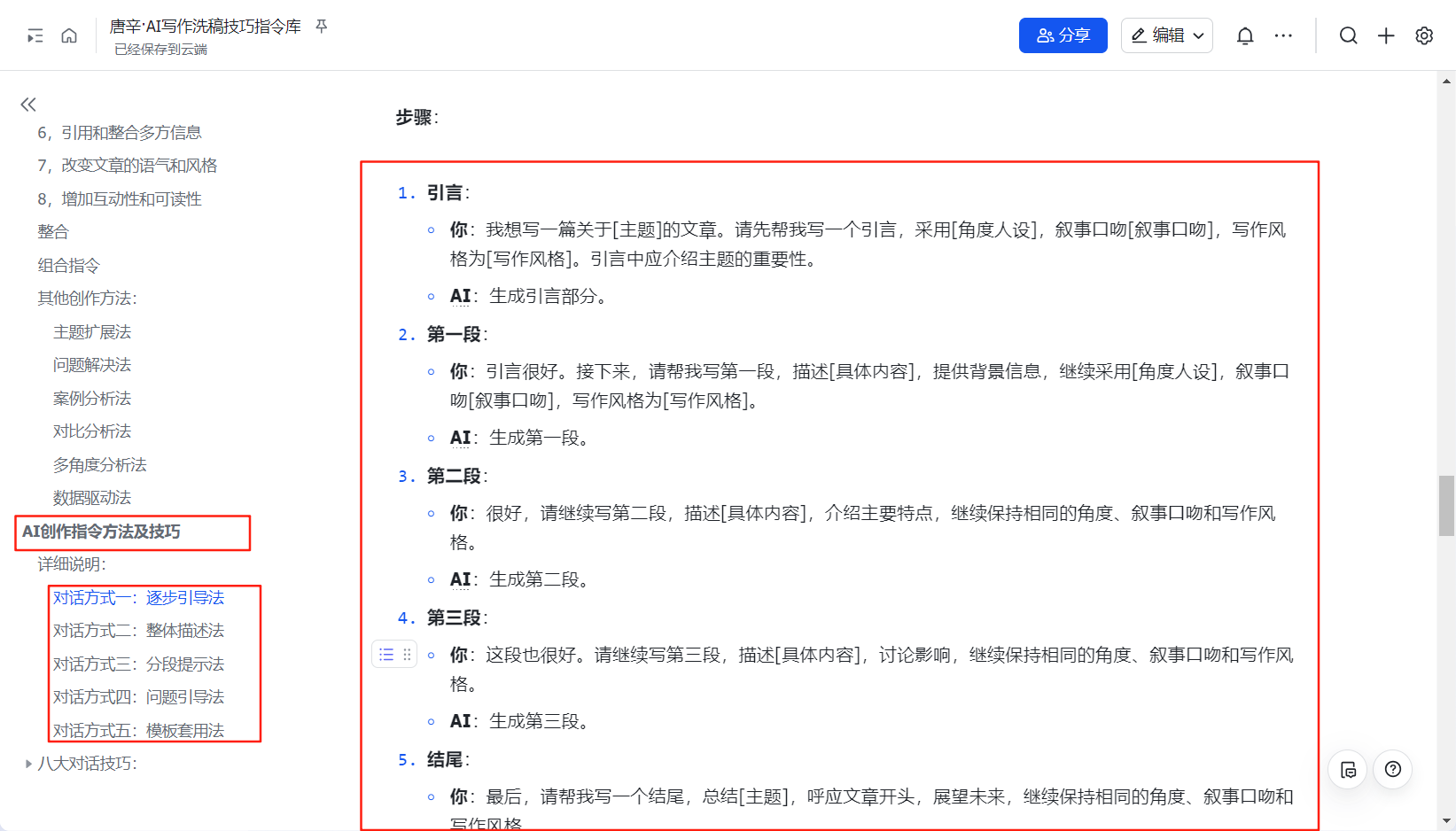The height and width of the screenshot is (831, 1456).
Task: Toggle the sidebar navigation list icon
Action: (x=35, y=35)
